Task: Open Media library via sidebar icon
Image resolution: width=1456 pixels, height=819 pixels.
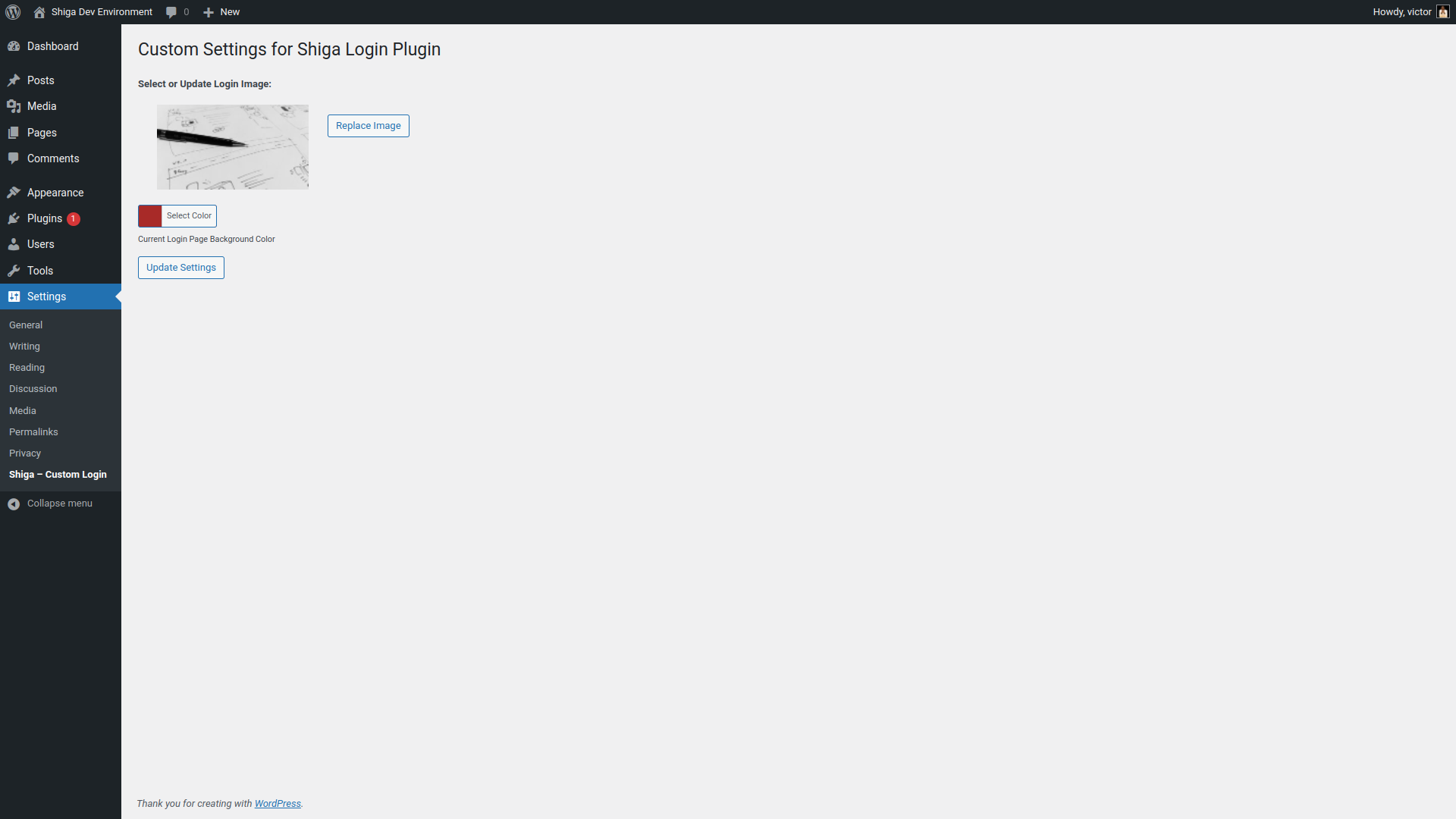Action: [x=14, y=106]
